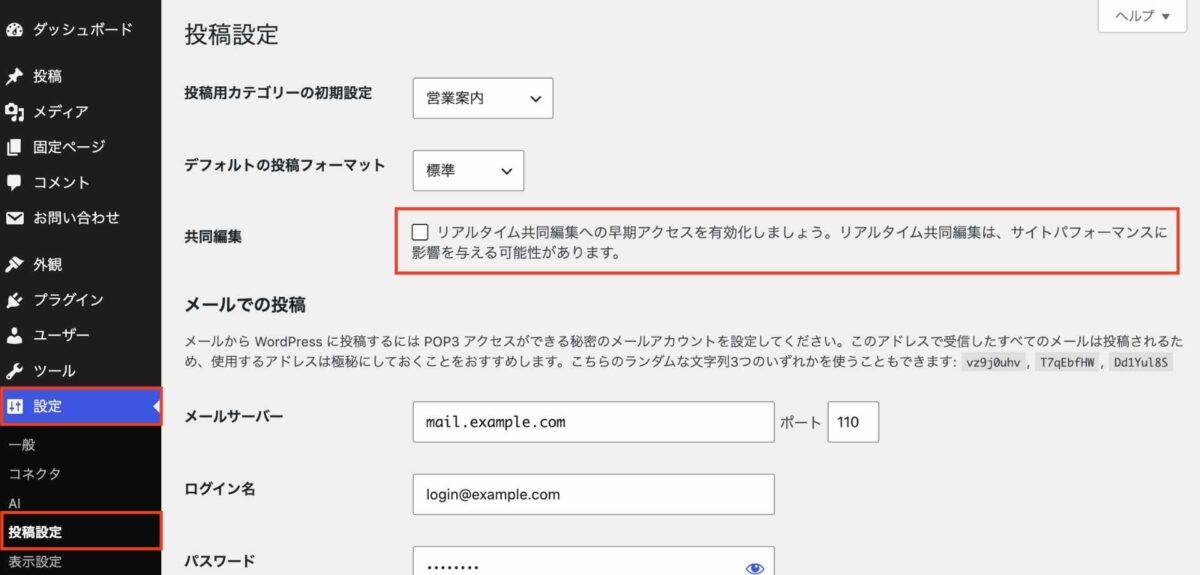Select the コネクタ submenu item
Screen dimensions: 1200x575
35,474
